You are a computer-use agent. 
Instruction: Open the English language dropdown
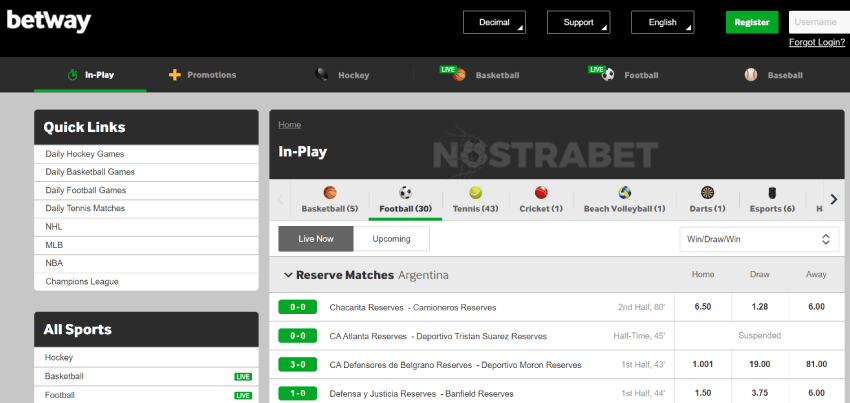pyautogui.click(x=662, y=22)
